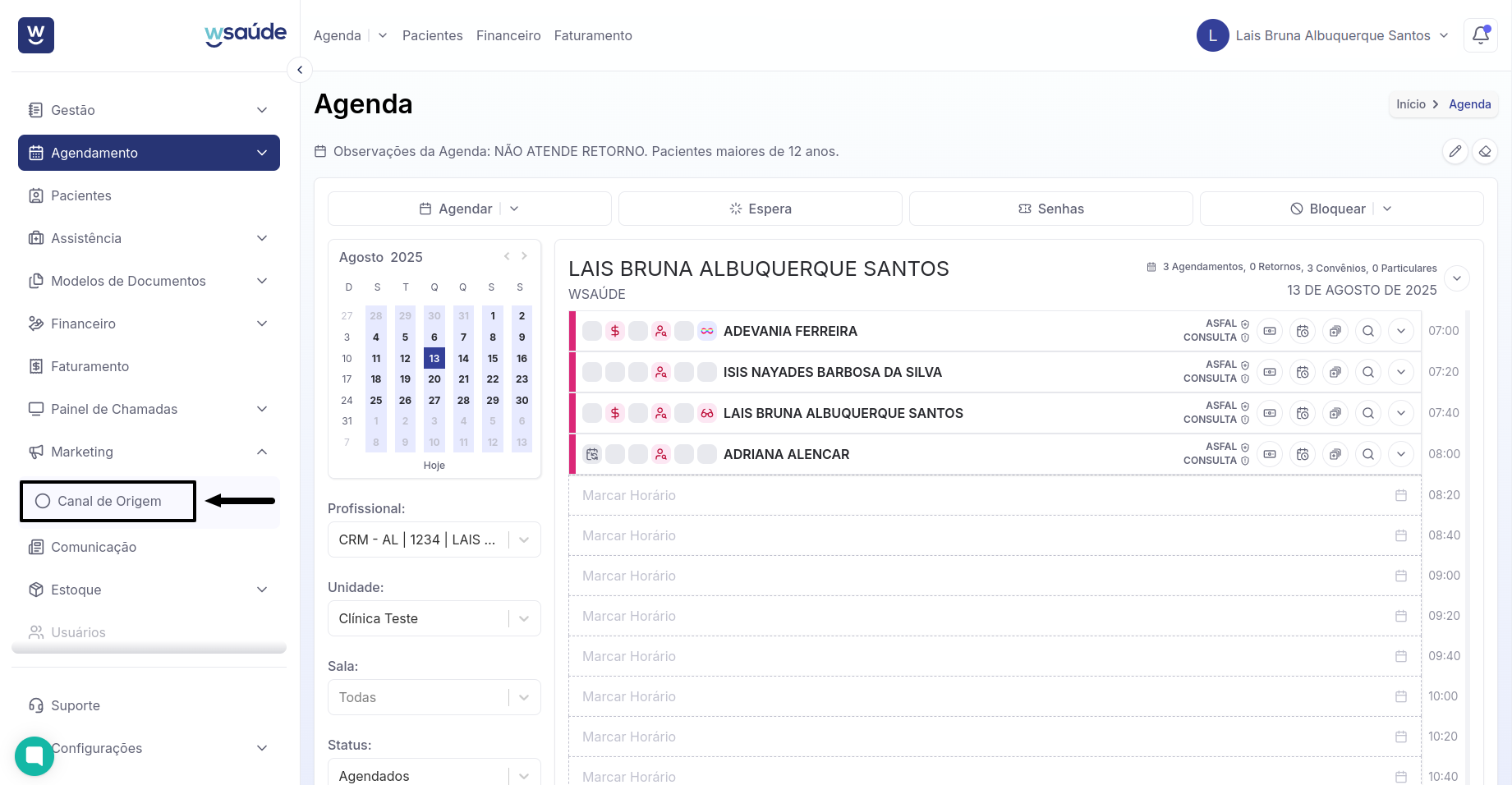This screenshot has height=785, width=1512.
Task: Open Pacientes in the sidebar
Action: click(149, 195)
